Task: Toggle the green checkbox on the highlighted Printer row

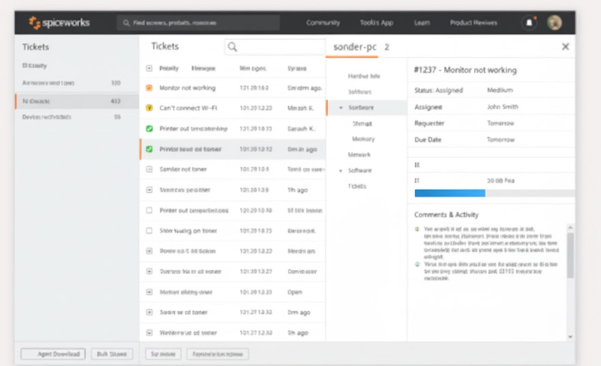Action: [149, 149]
